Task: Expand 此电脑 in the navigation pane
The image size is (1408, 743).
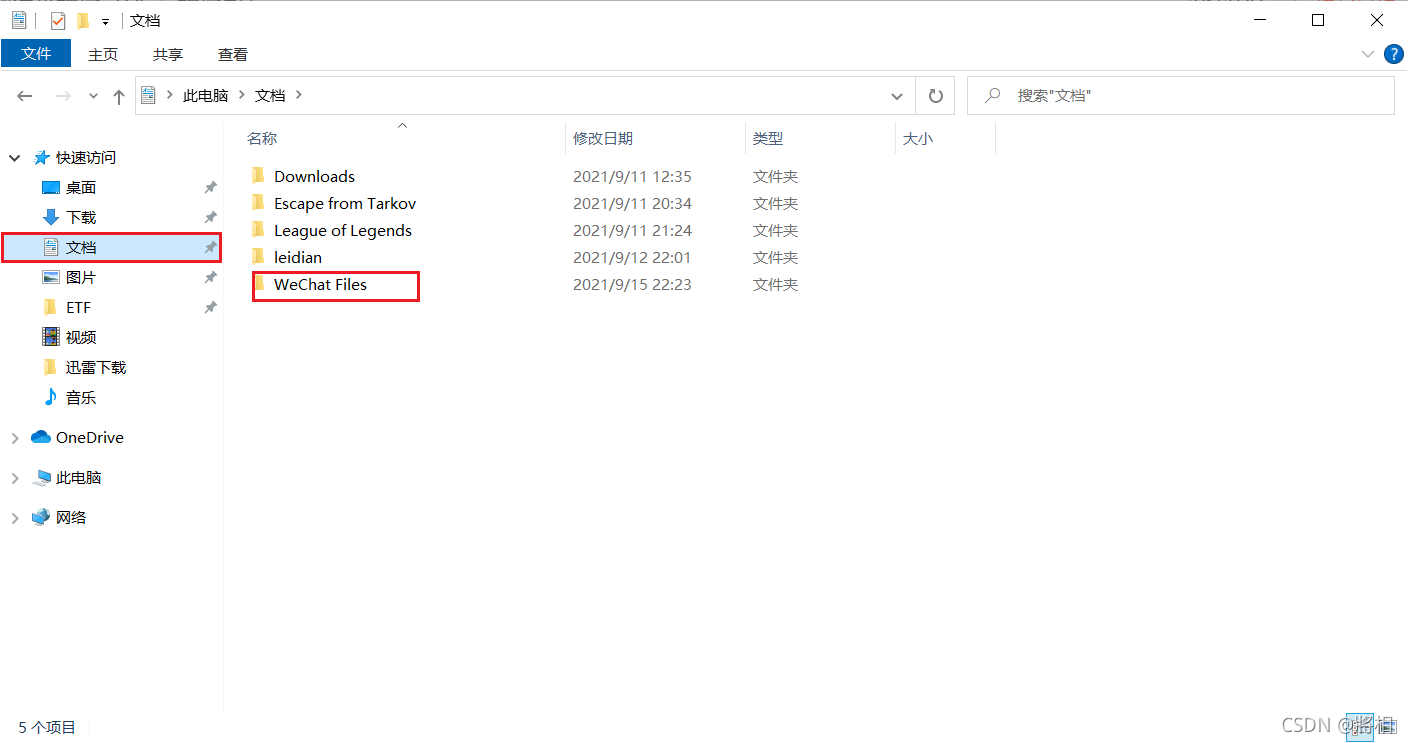Action: [15, 477]
